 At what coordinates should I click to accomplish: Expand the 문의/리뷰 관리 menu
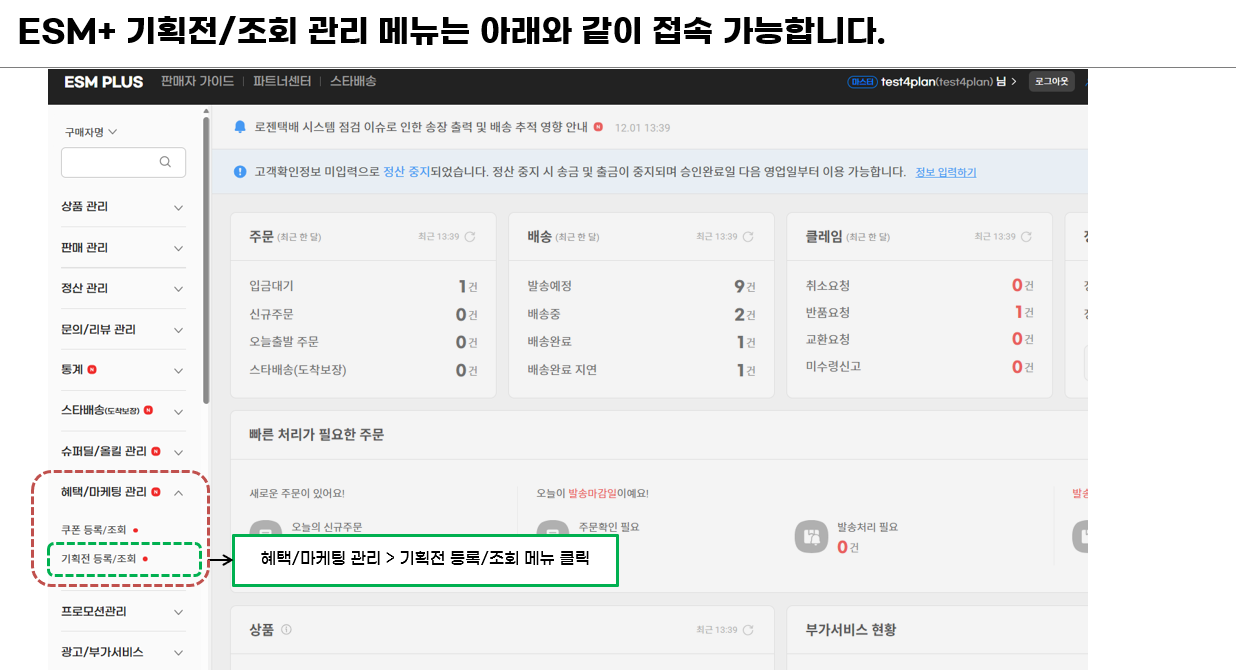123,330
